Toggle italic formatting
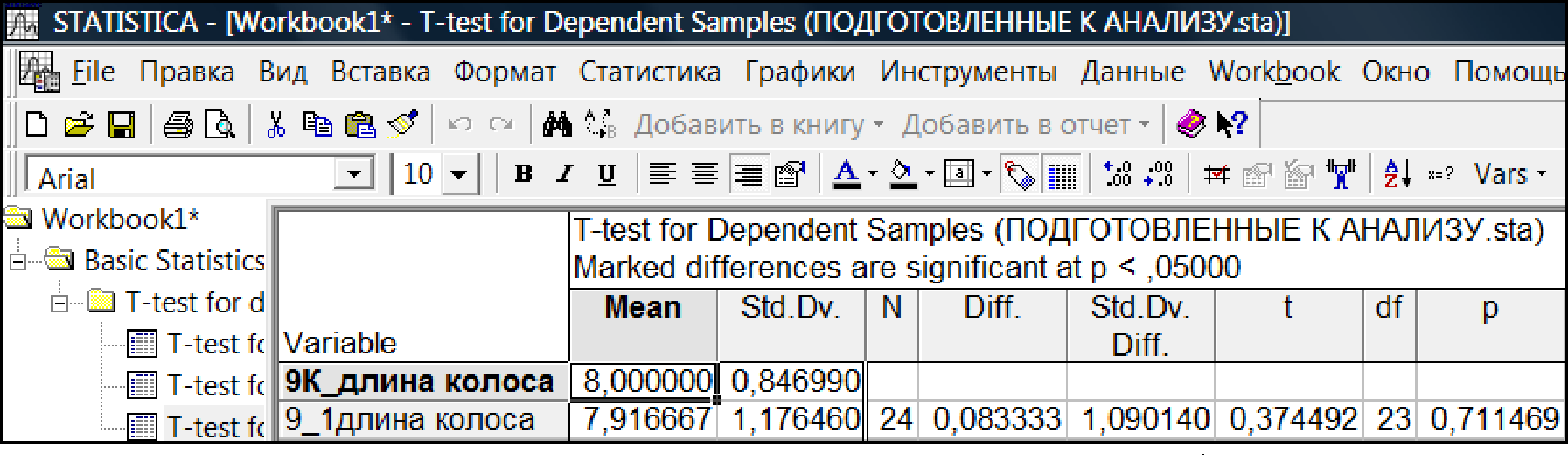Image resolution: width=1568 pixels, height=455 pixels. coord(565,174)
